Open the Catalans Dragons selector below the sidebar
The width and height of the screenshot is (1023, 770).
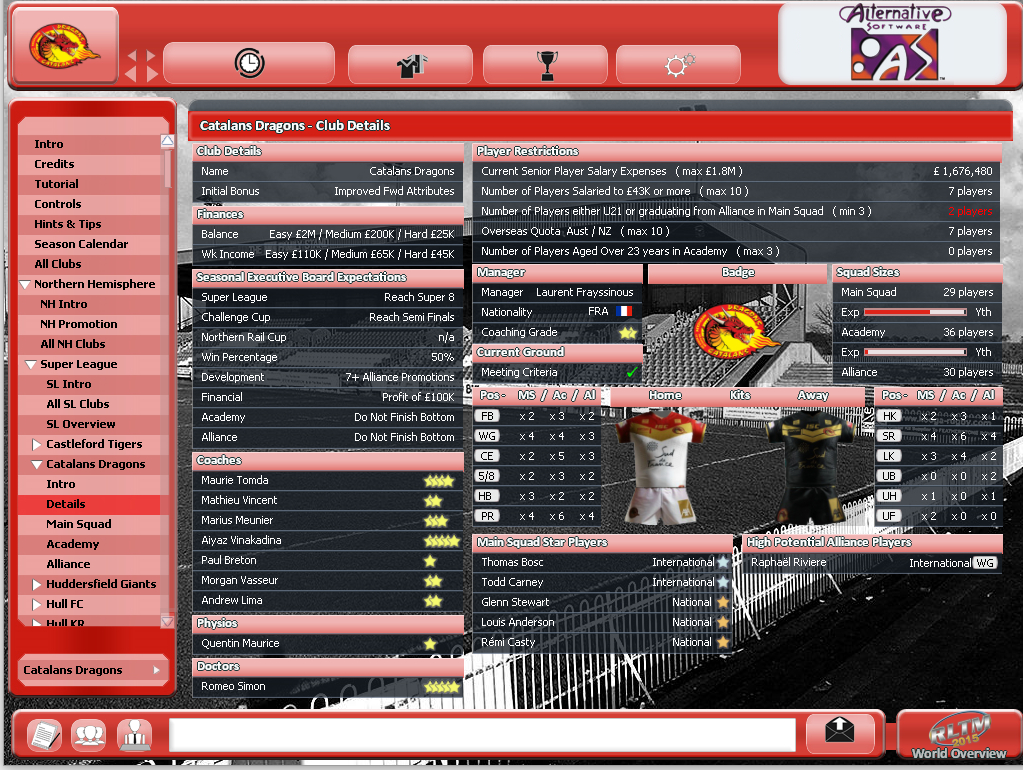coord(92,670)
